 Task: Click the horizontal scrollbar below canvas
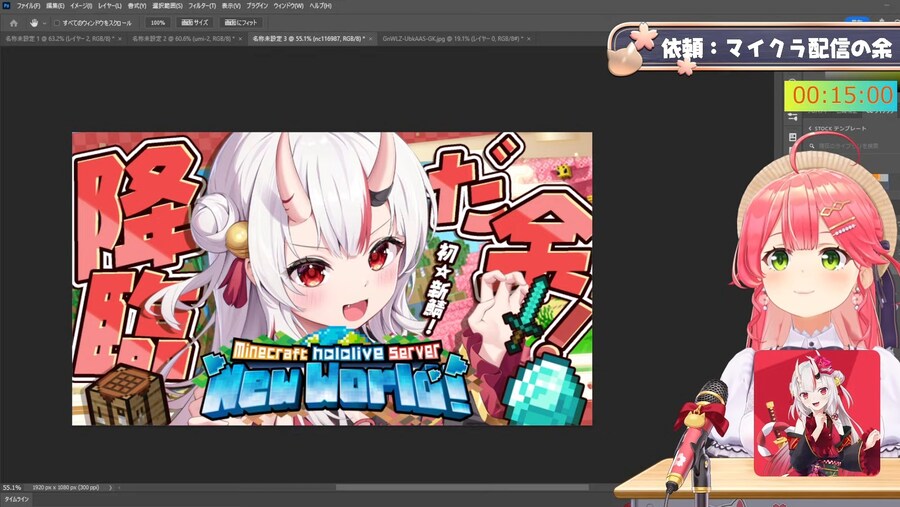coord(462,487)
